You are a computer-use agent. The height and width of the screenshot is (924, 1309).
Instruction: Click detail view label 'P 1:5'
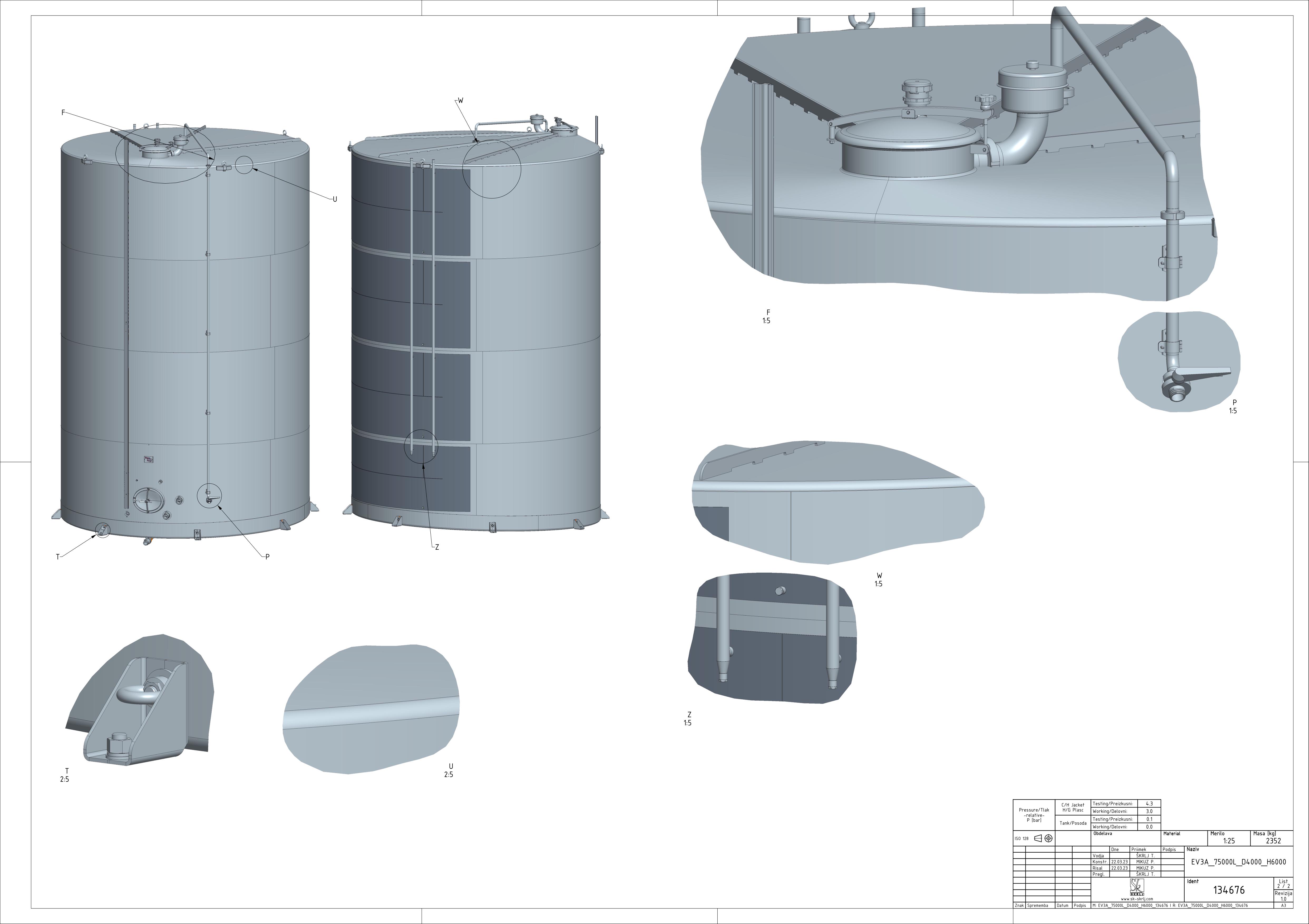(1233, 407)
